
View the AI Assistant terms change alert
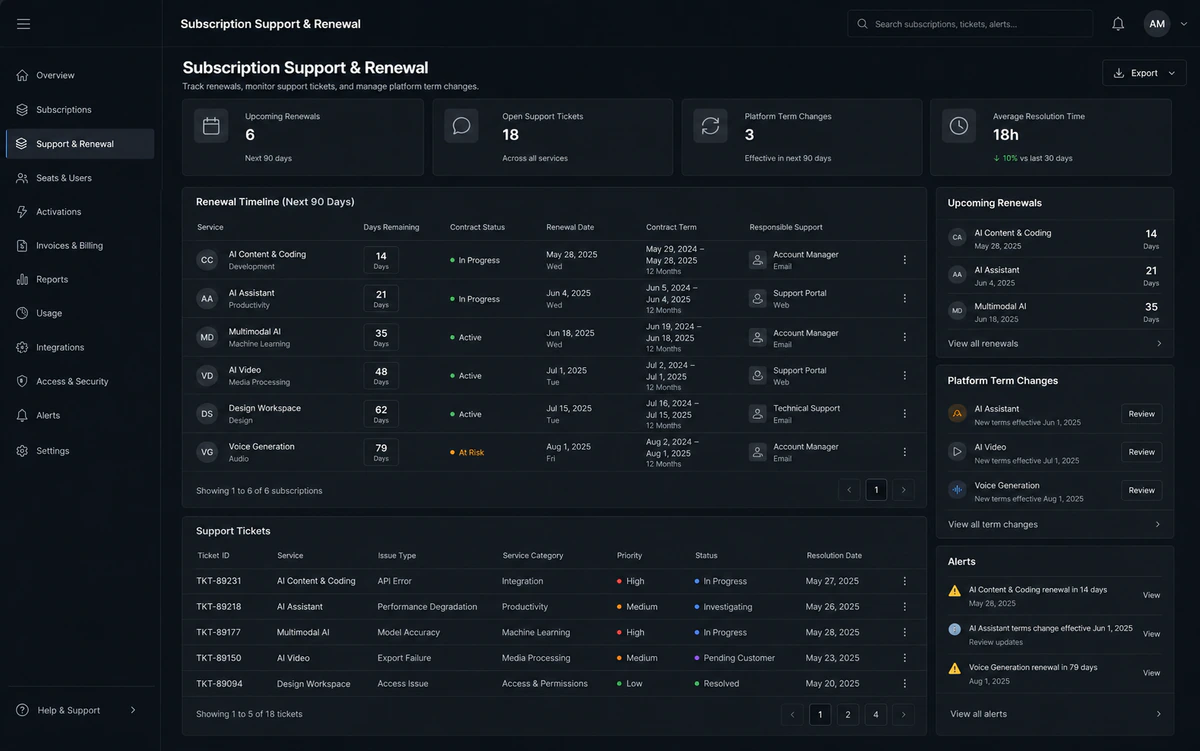coord(1152,634)
